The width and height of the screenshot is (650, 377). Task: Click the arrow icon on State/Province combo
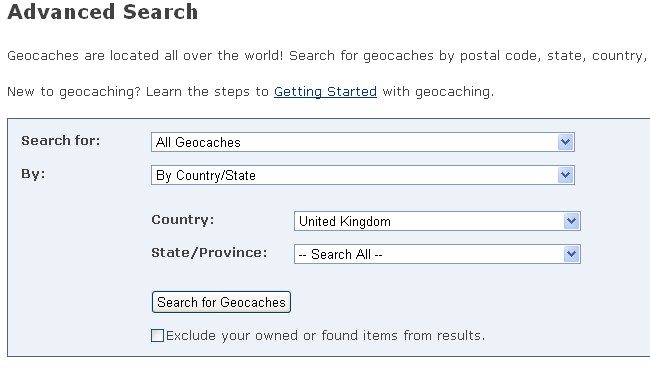(571, 254)
